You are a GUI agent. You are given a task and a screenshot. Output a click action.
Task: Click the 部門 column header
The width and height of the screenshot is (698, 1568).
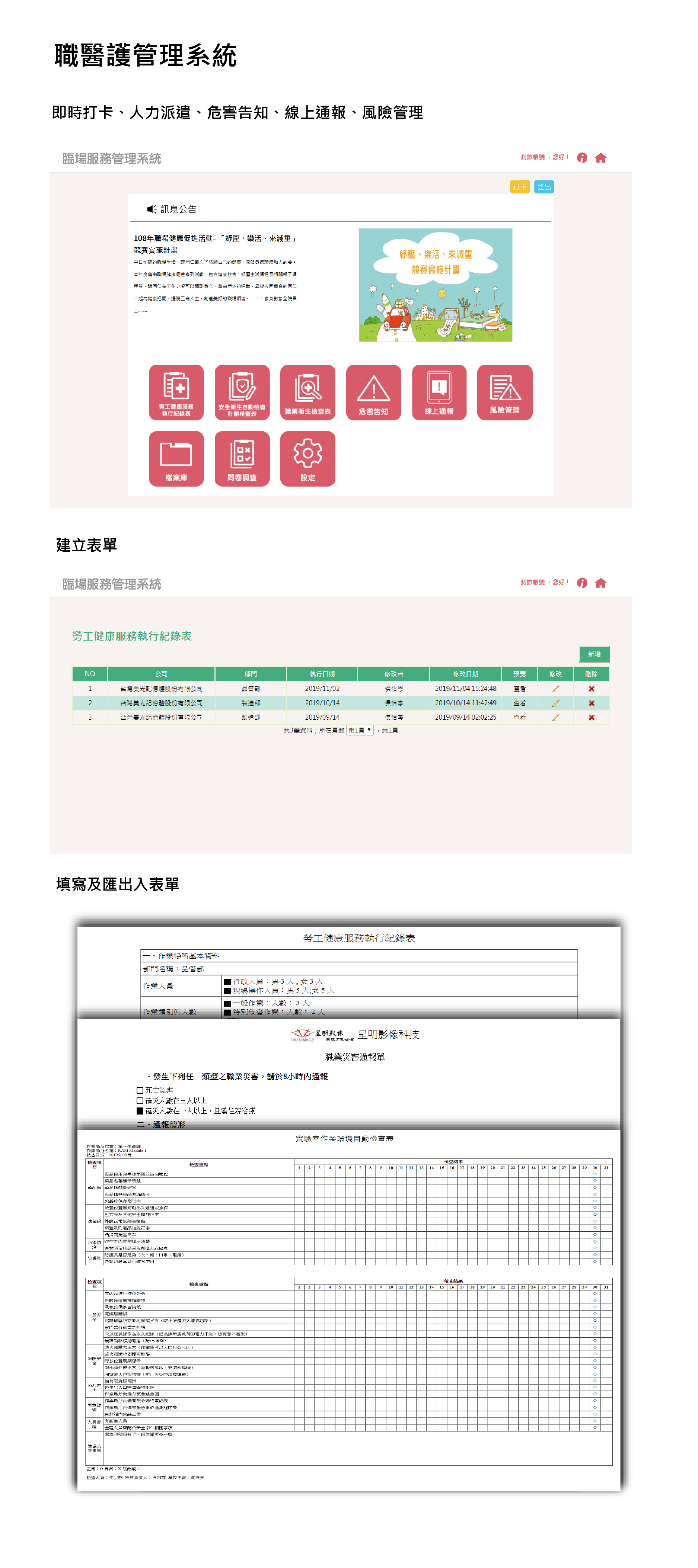pos(250,674)
